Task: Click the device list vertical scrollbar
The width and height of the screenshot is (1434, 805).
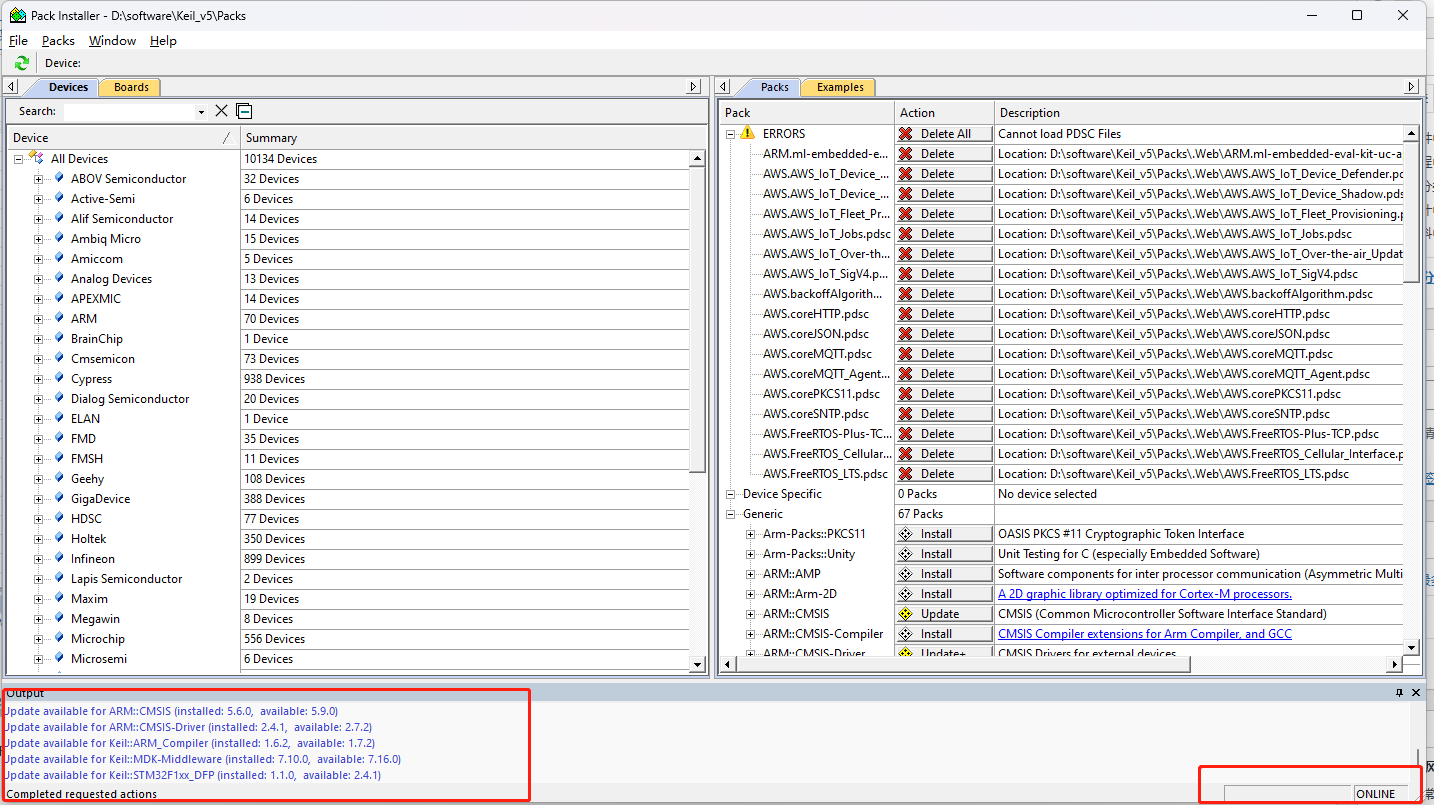Action: (698, 410)
